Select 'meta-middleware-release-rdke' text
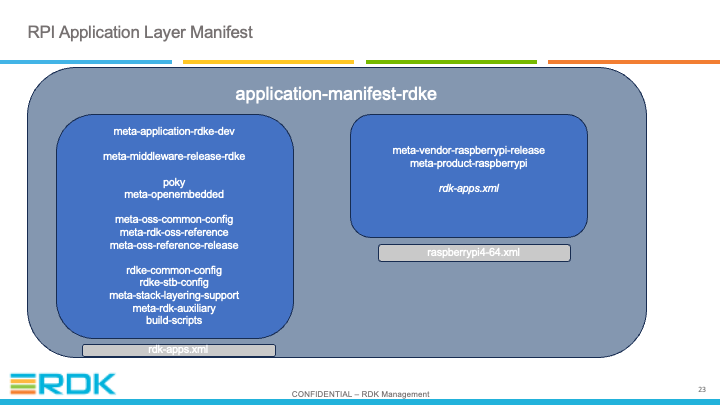Image resolution: width=720 pixels, height=405 pixels. pyautogui.click(x=174, y=157)
